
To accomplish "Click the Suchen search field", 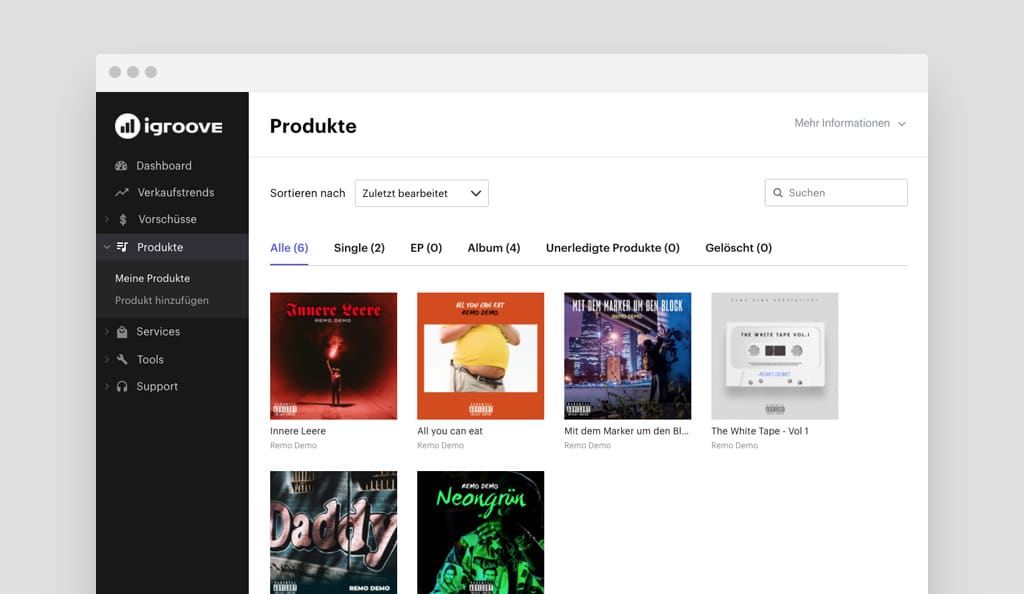I will (x=836, y=193).
